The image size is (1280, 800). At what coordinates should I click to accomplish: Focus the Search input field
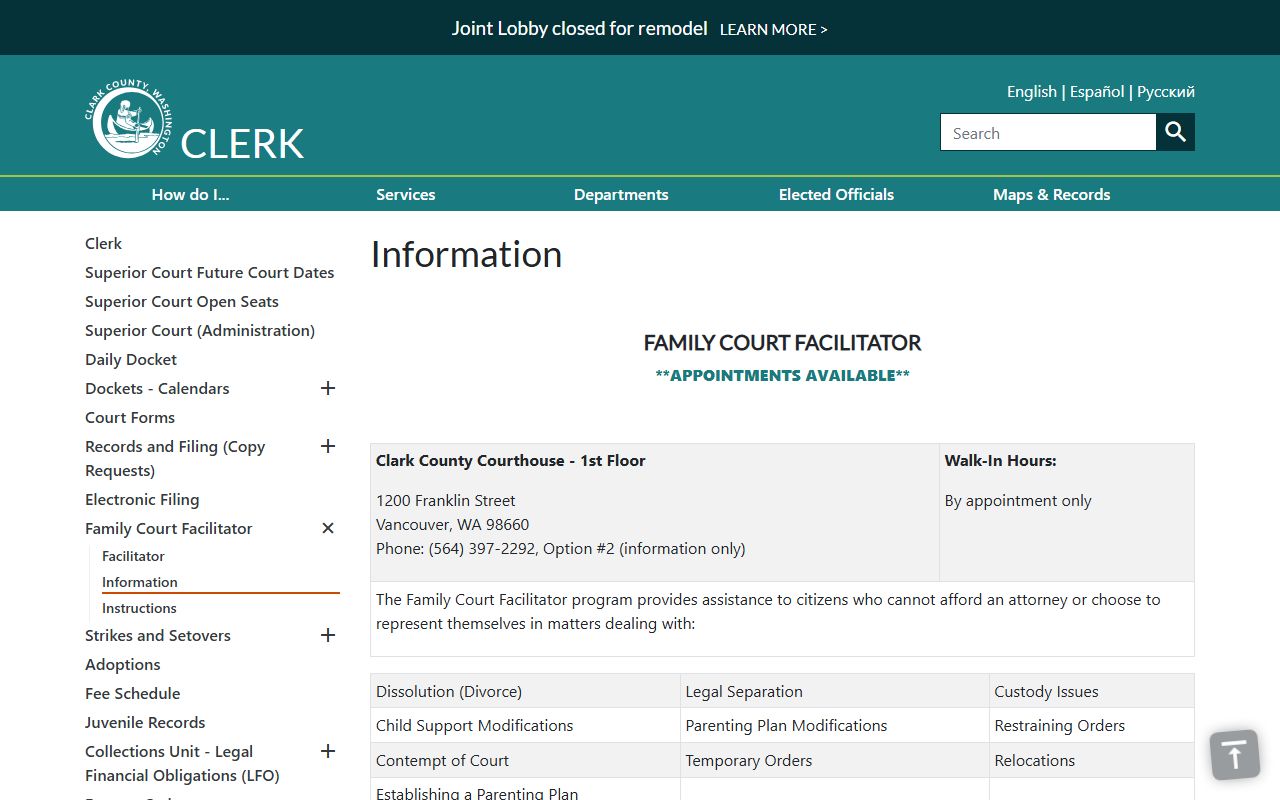tap(1048, 132)
